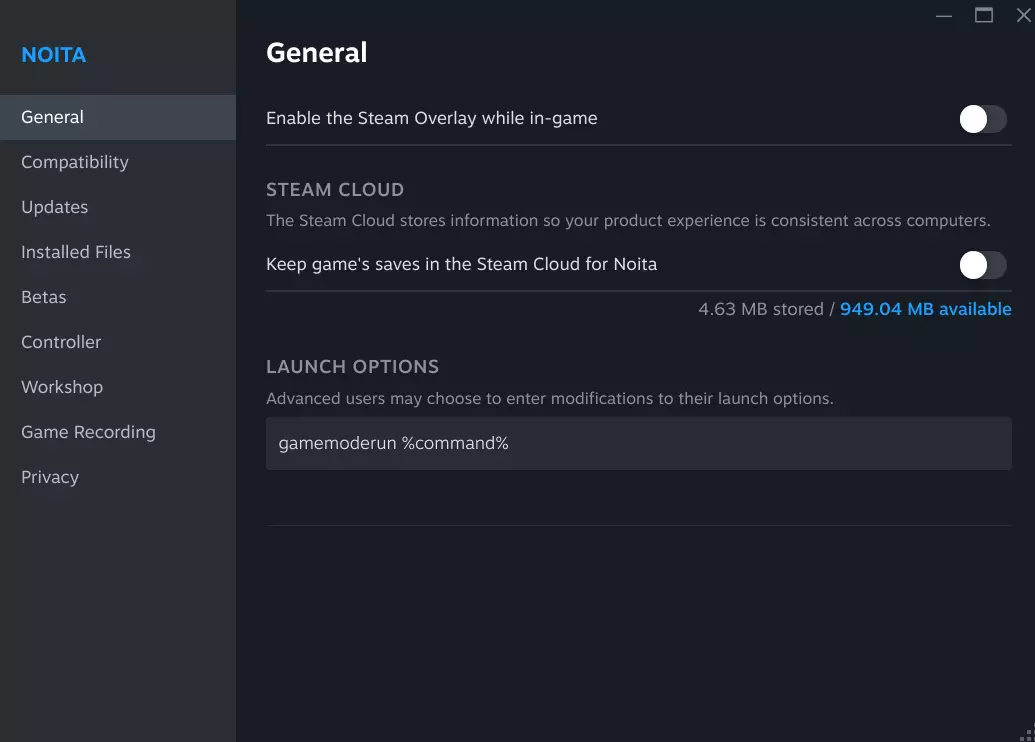Screen dimensions: 1035x742
Task: Open Game Recording settings
Action: pyautogui.click(x=88, y=432)
